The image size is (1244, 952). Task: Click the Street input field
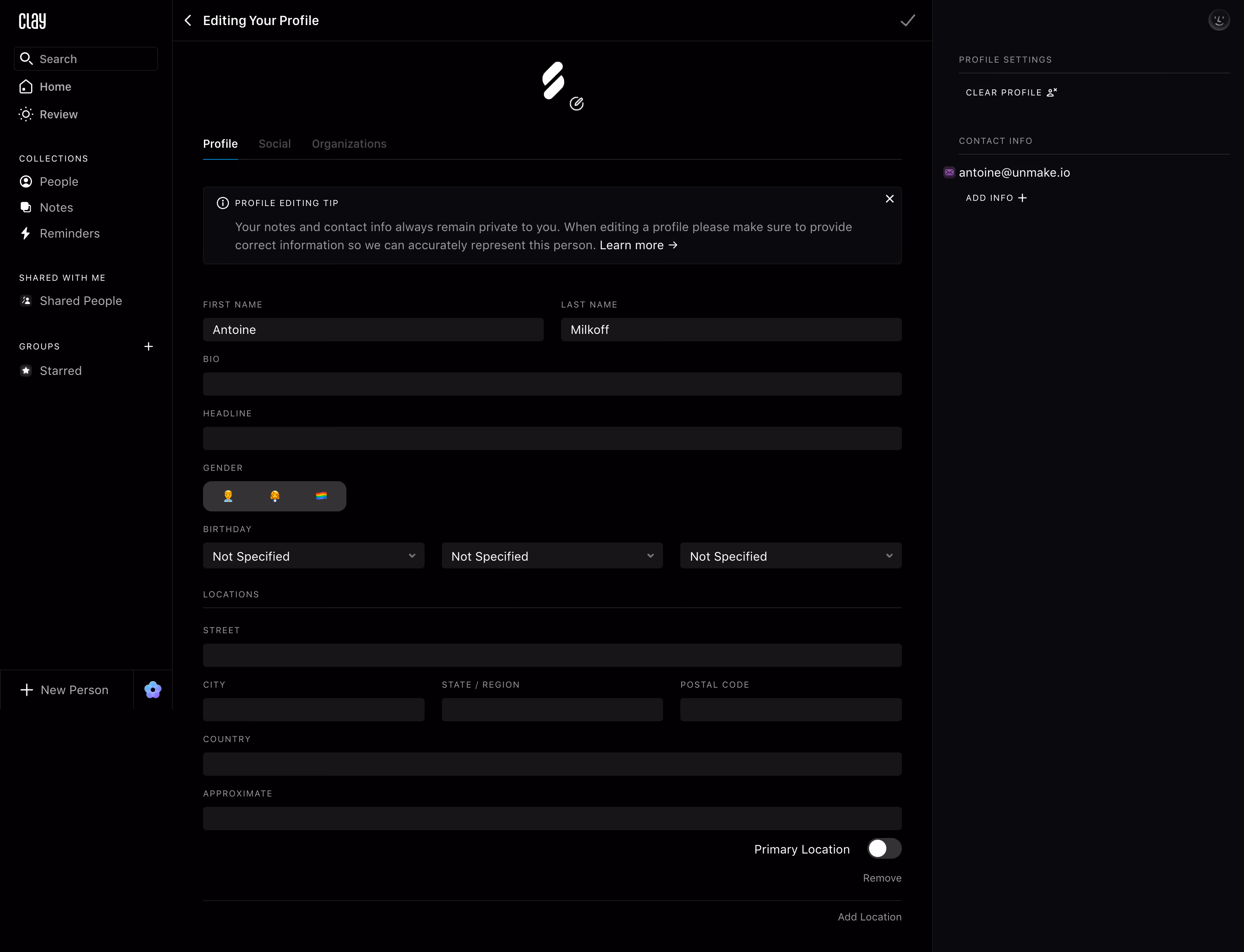tap(552, 655)
